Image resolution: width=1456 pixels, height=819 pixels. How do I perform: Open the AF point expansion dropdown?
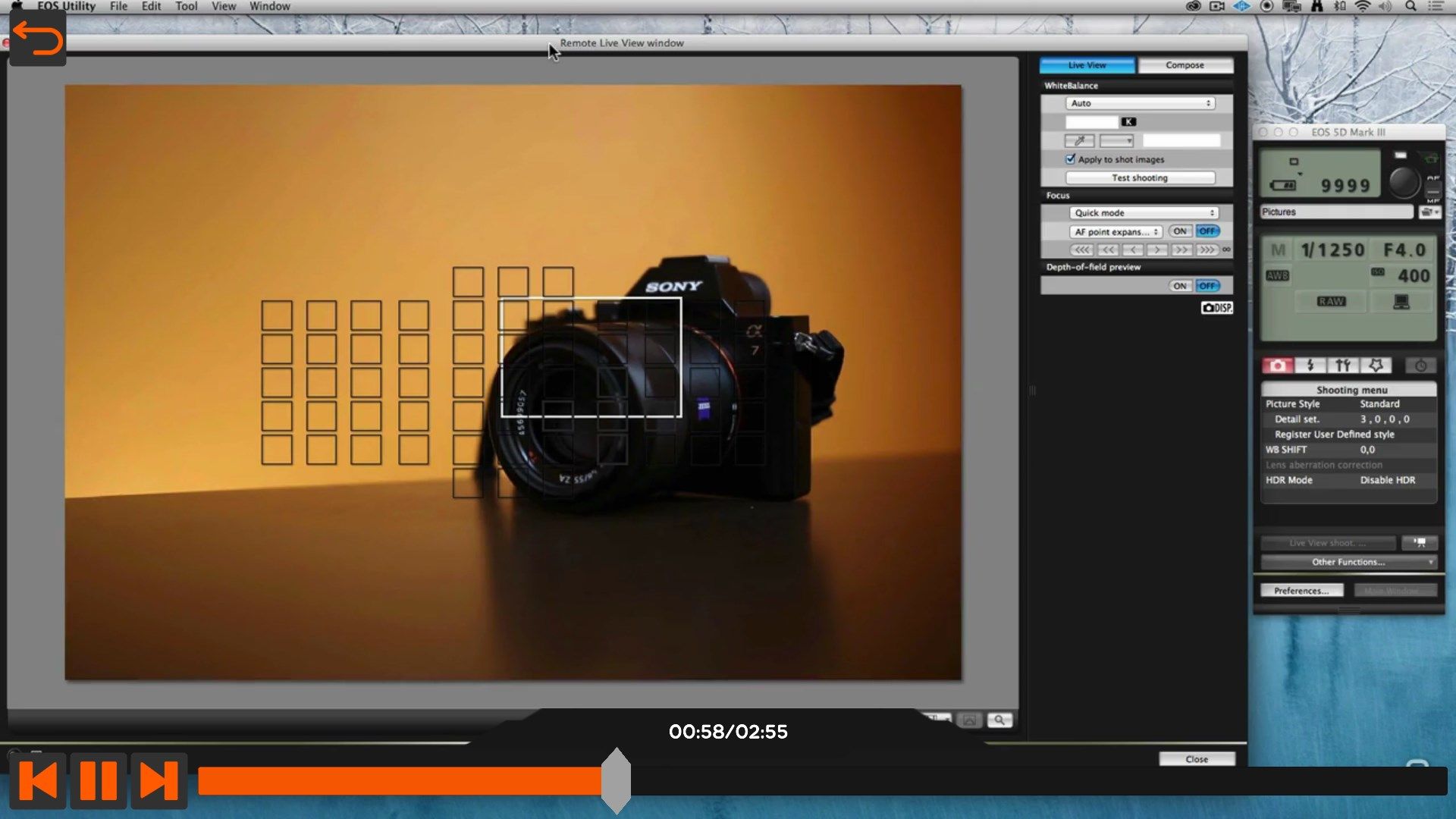pyautogui.click(x=1116, y=231)
